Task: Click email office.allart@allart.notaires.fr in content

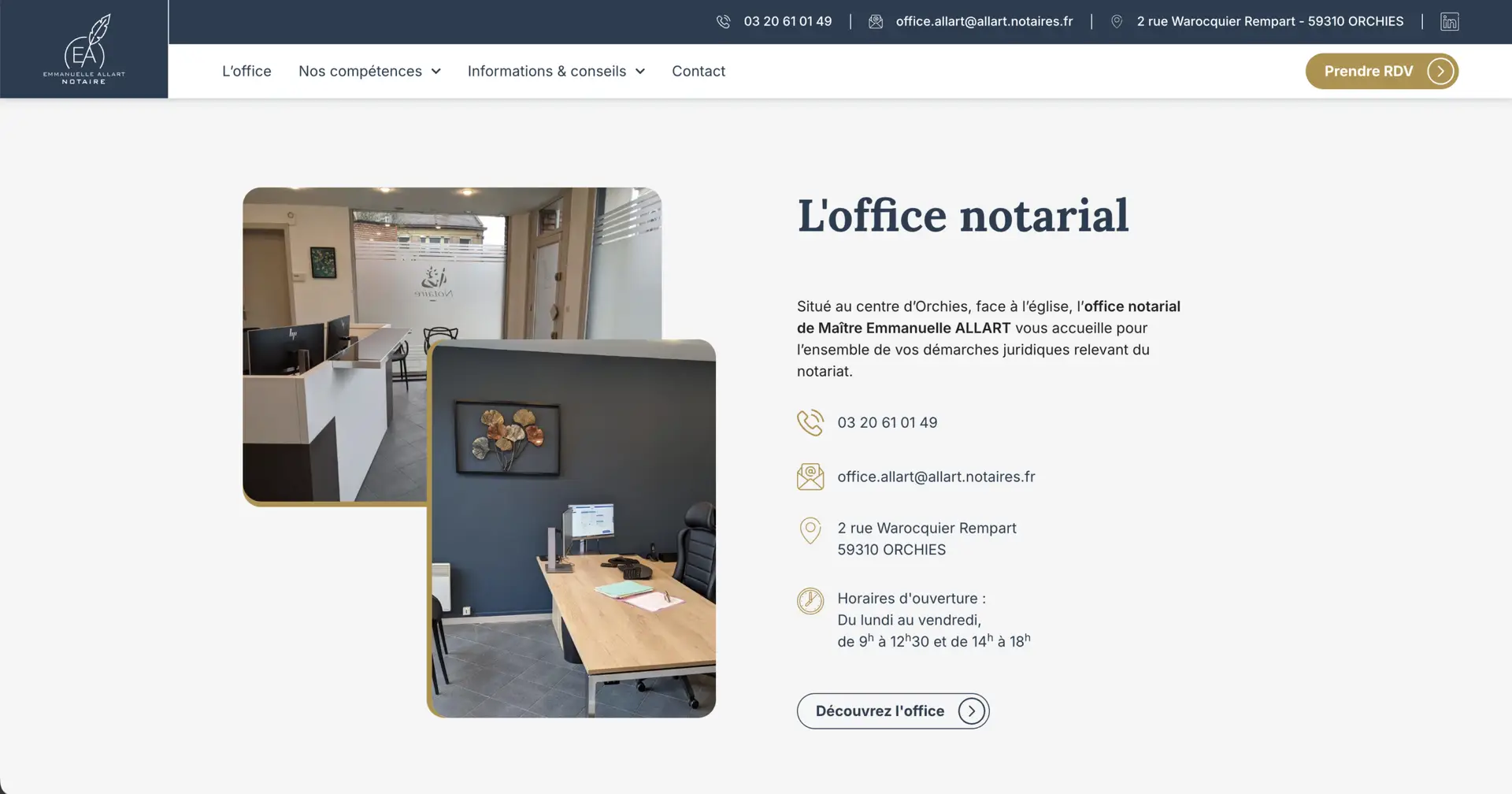Action: (936, 477)
